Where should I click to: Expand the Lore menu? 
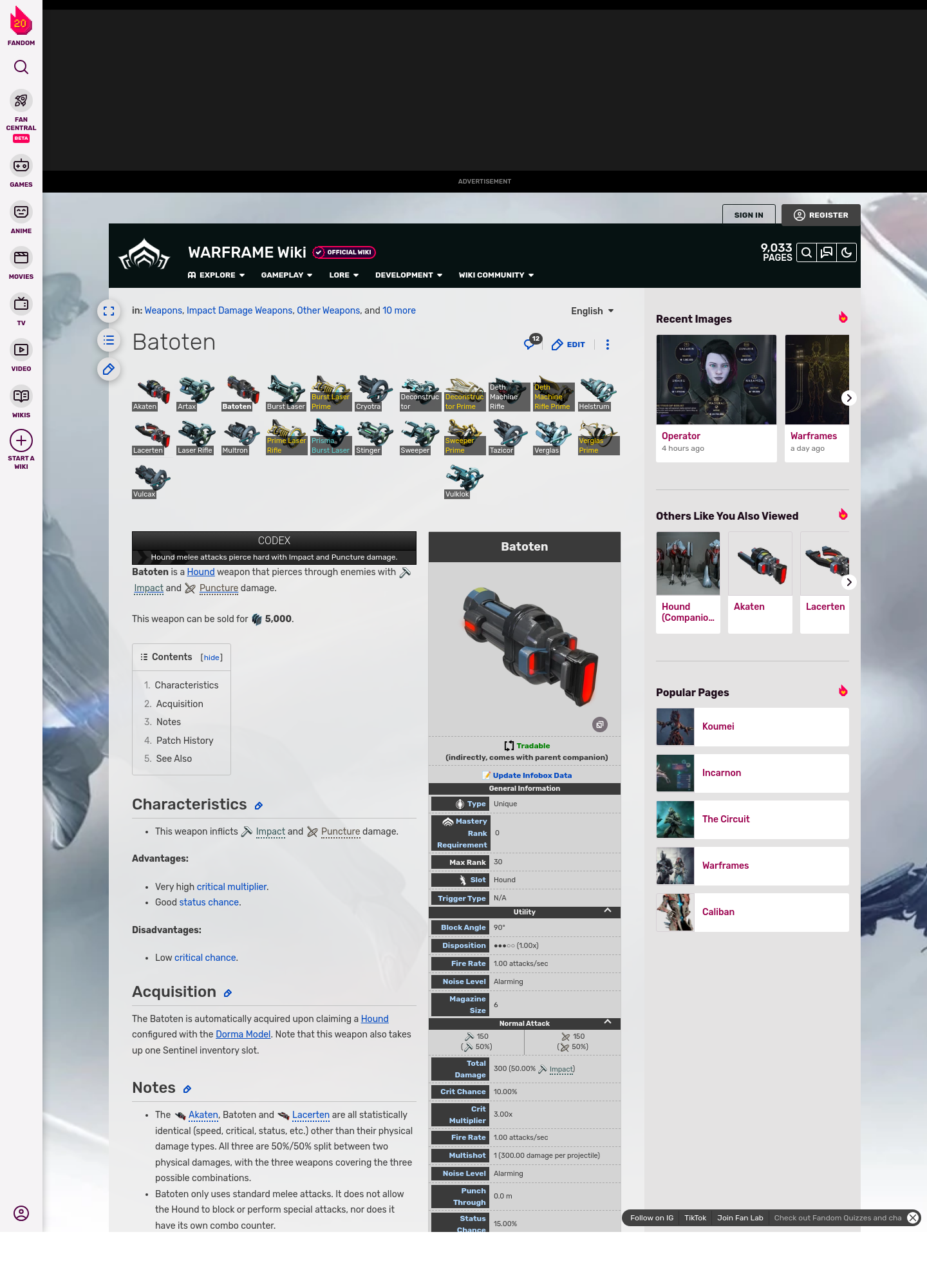click(344, 275)
